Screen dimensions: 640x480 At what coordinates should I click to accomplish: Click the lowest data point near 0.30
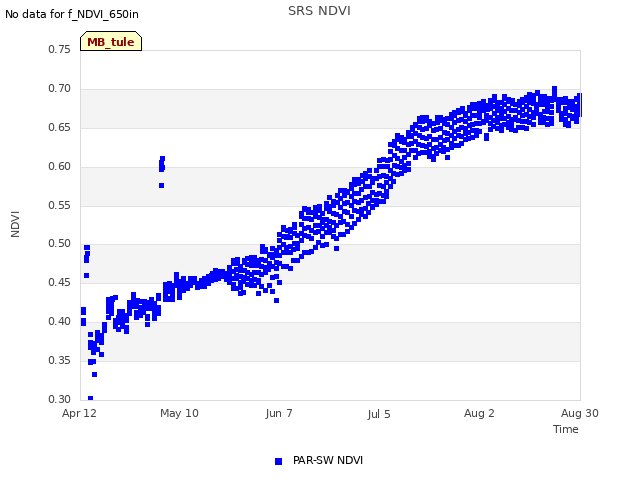(x=91, y=398)
